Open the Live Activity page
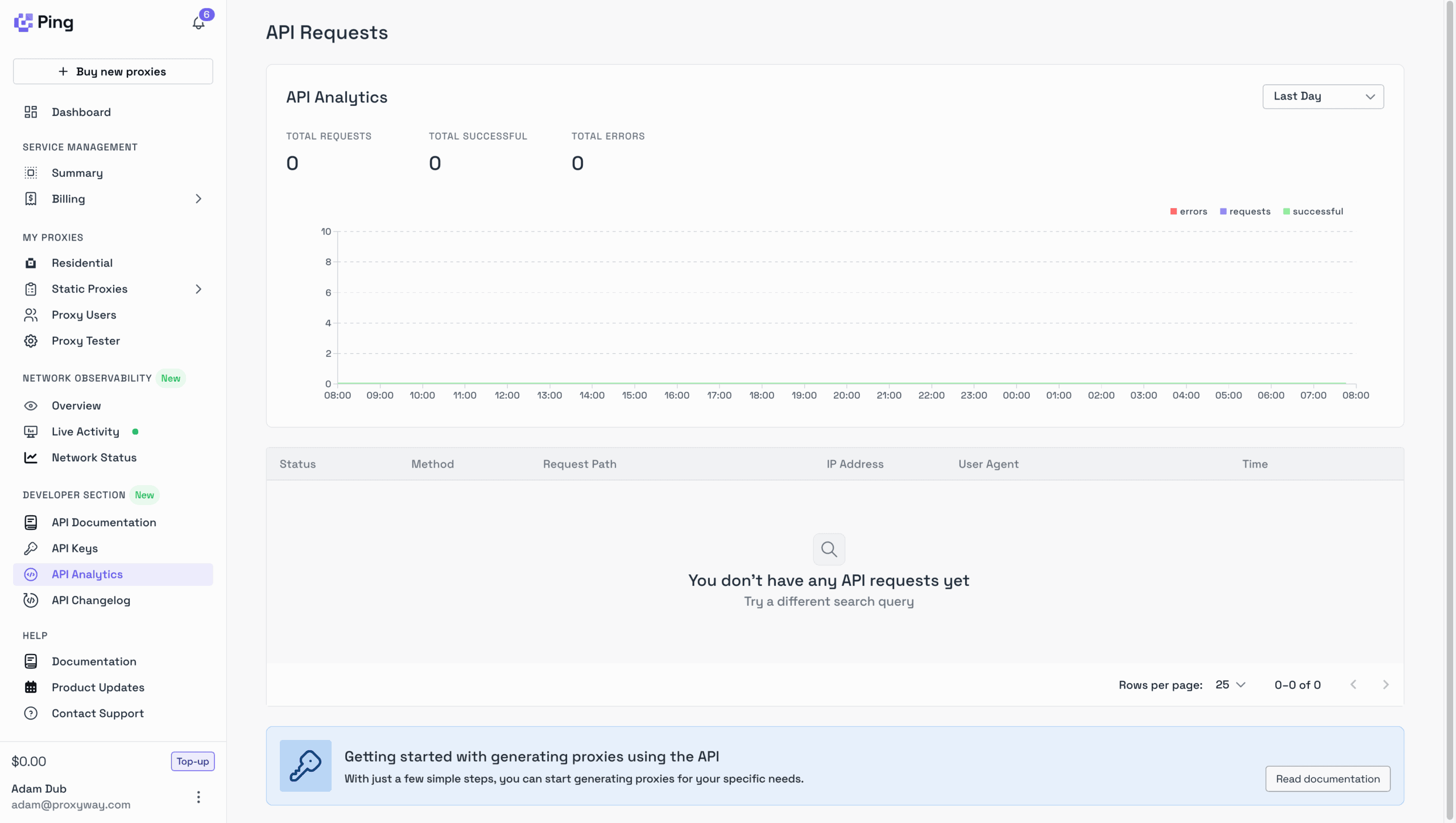The width and height of the screenshot is (1456, 823). (x=85, y=432)
